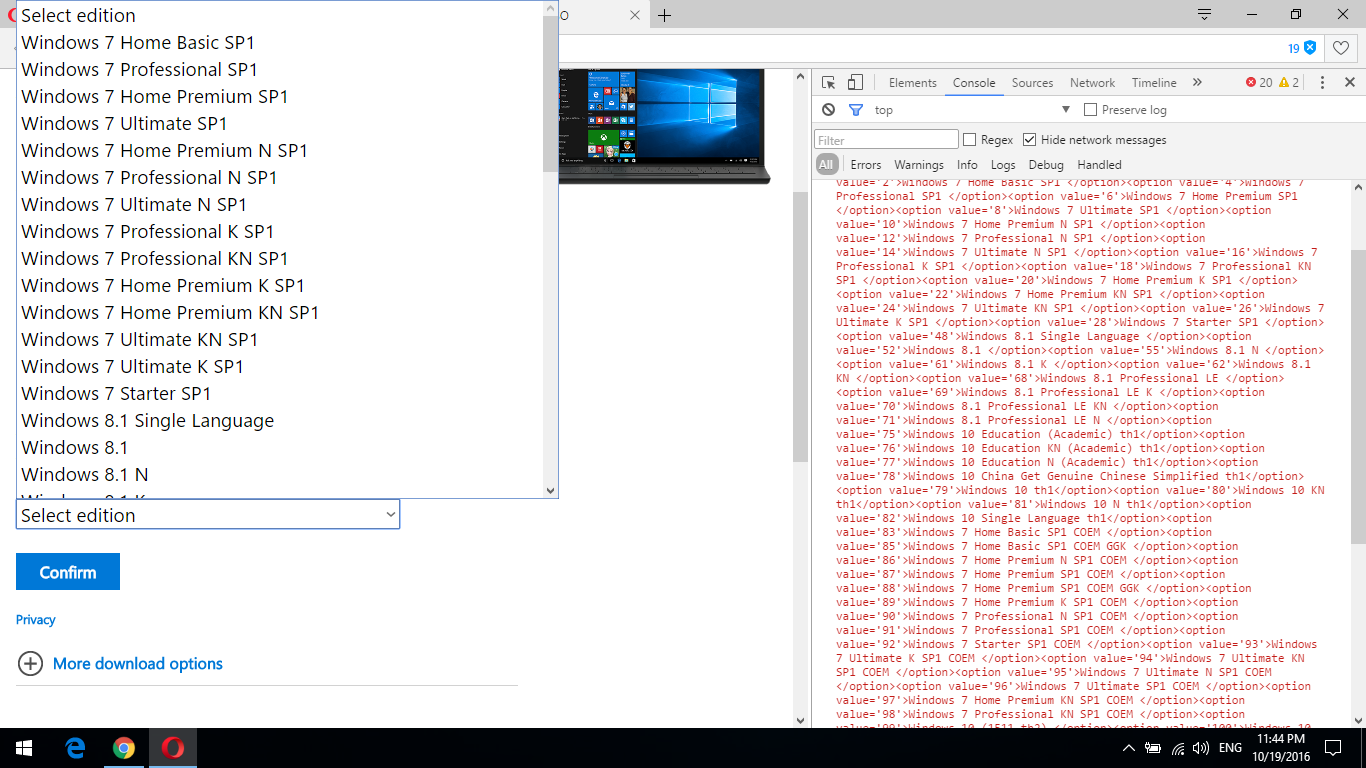1366x768 pixels.
Task: Open DevTools three-dot customize menu
Action: pos(1322,83)
